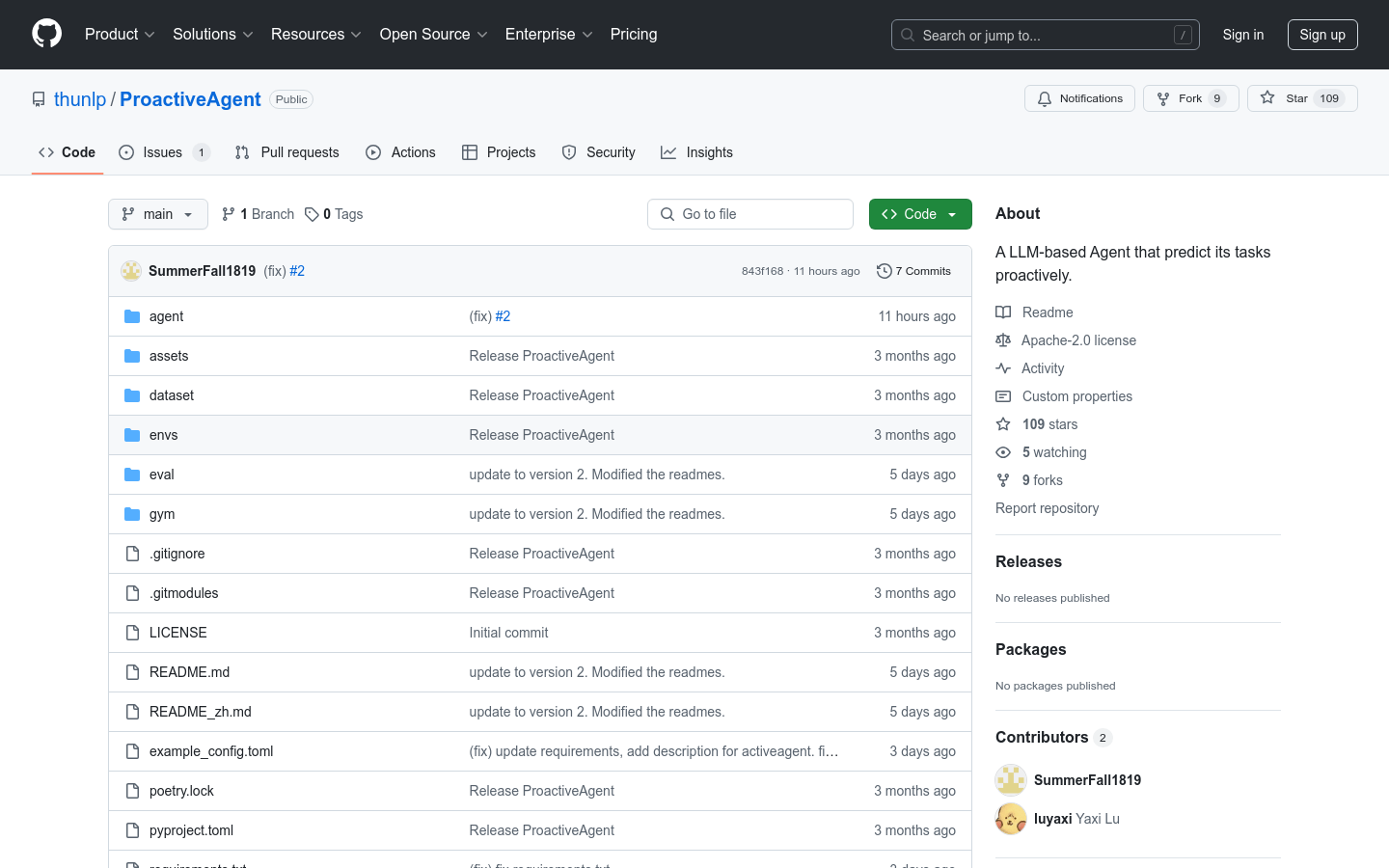The width and height of the screenshot is (1389, 868).
Task: Open the Product dropdown menu
Action: point(120,35)
